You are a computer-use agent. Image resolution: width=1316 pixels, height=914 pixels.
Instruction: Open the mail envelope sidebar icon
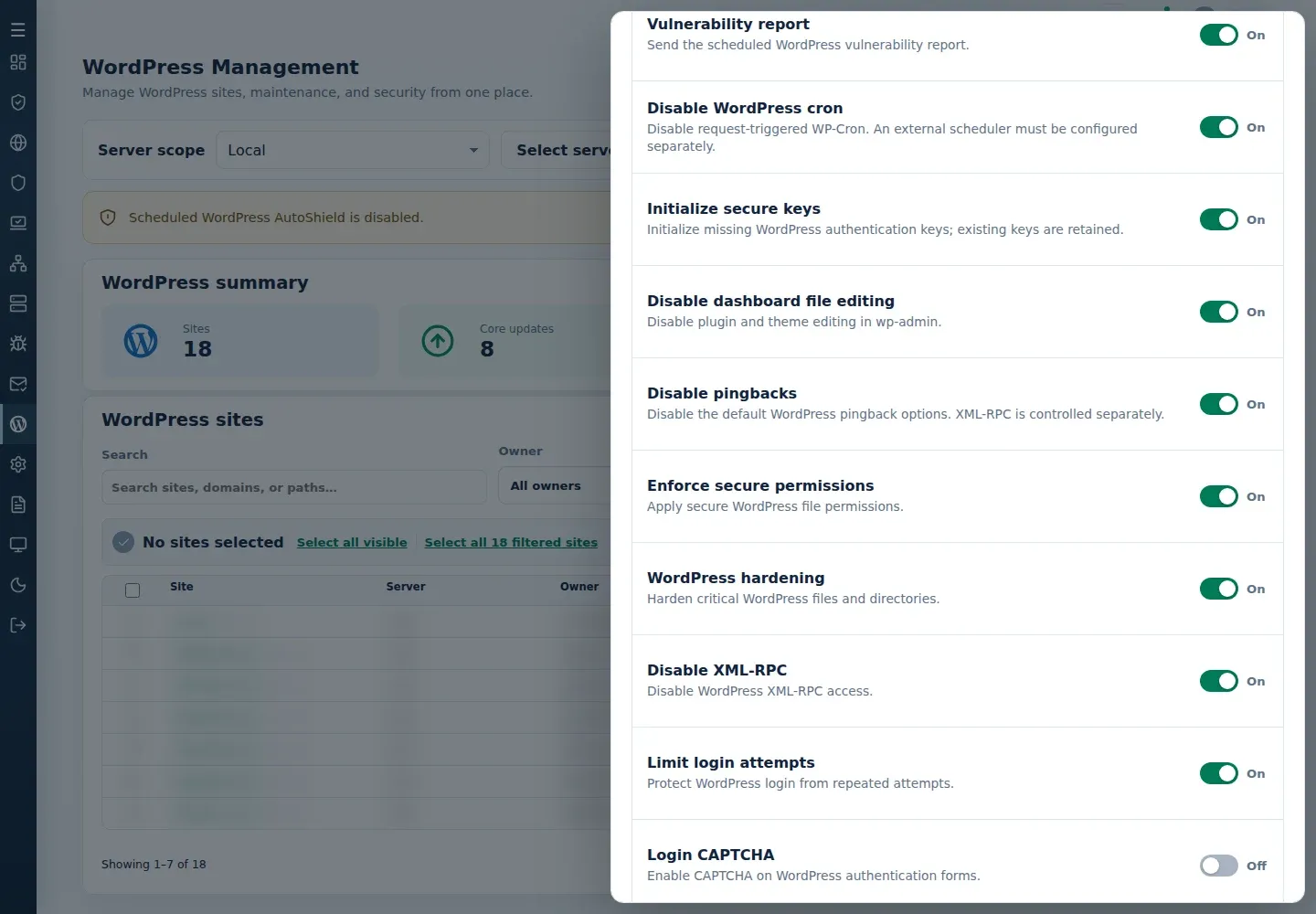(18, 384)
